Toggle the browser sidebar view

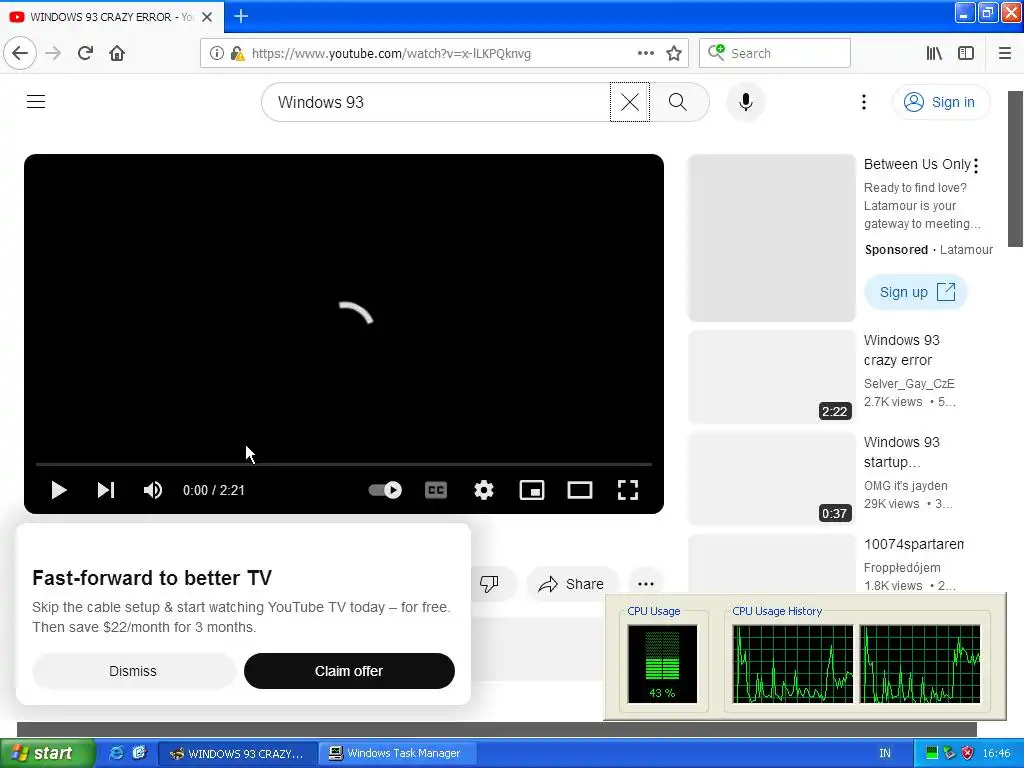[966, 53]
